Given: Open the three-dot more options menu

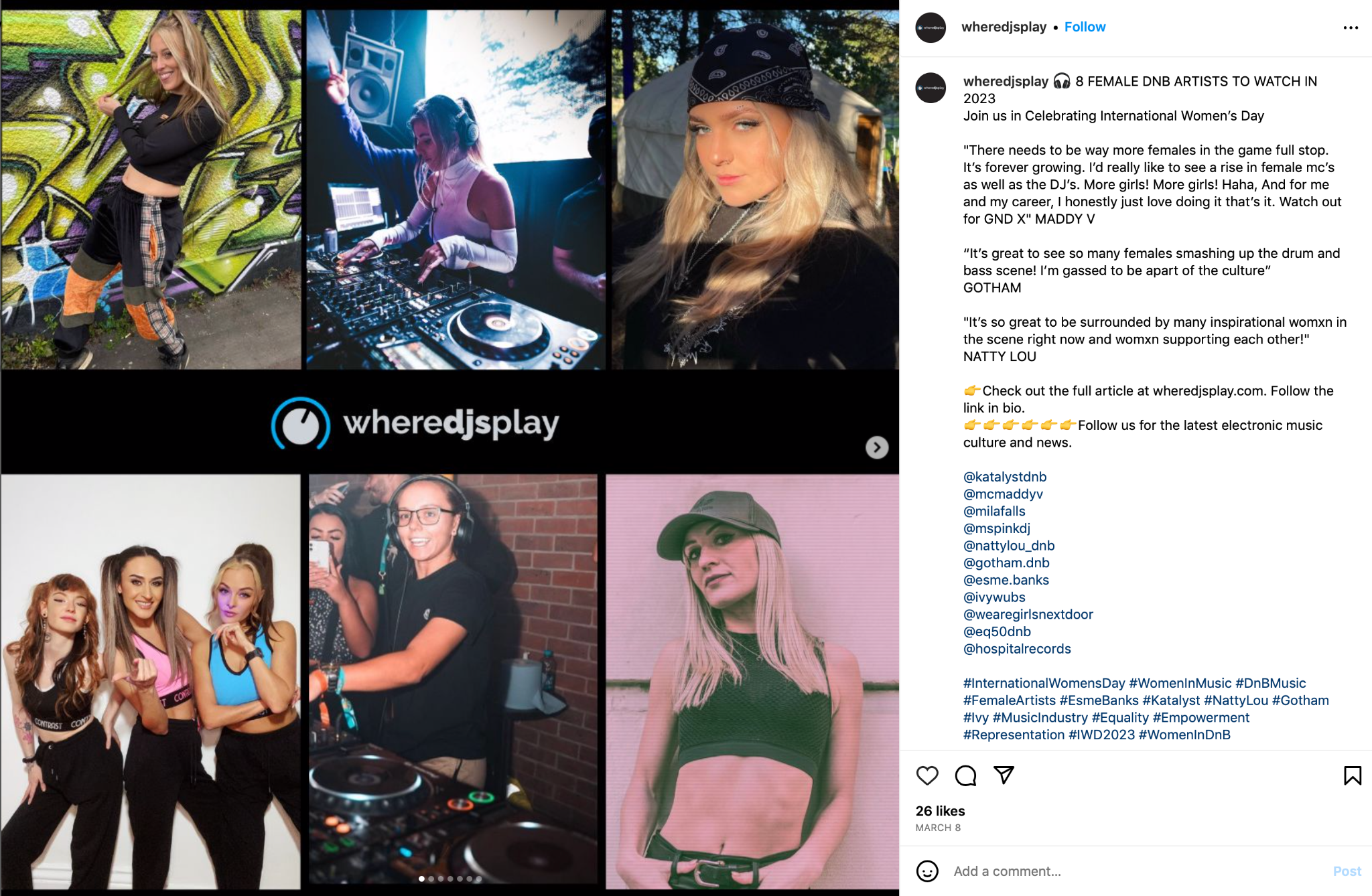Looking at the screenshot, I should click(1351, 27).
